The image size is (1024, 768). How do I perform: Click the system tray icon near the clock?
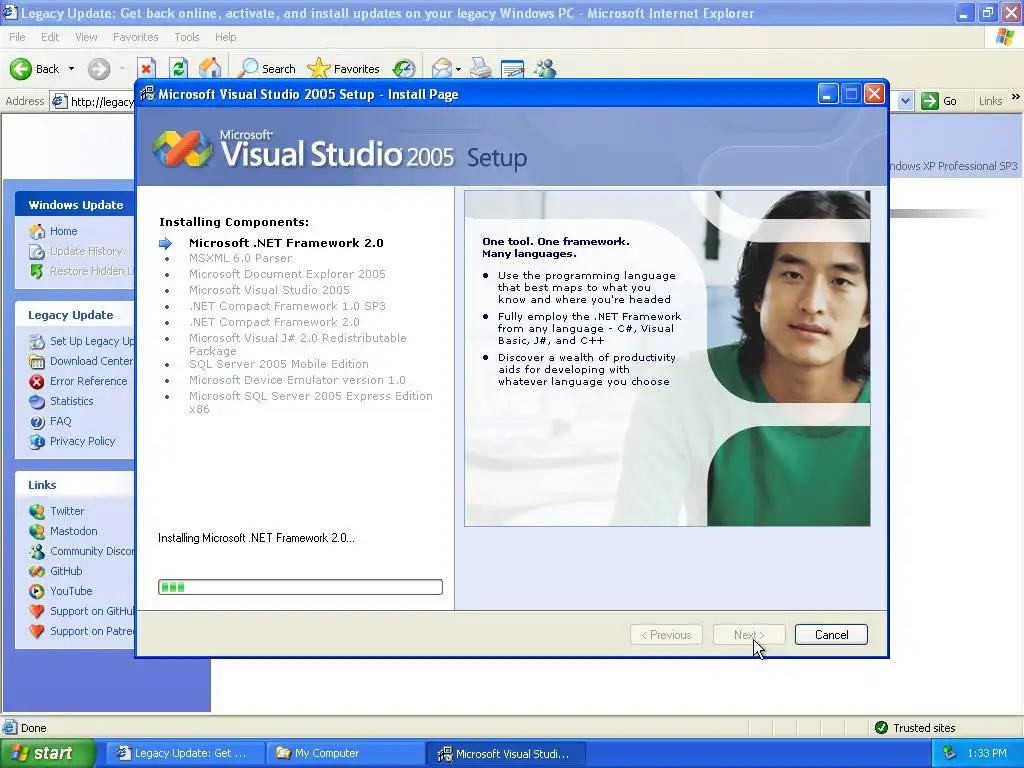pos(949,754)
